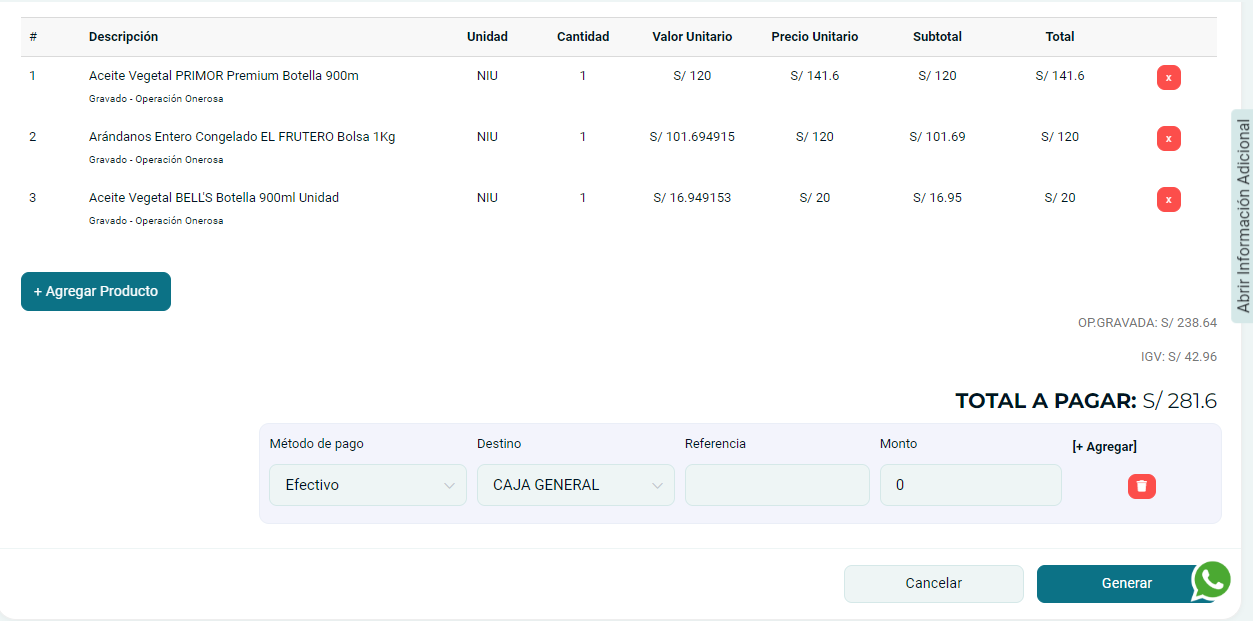The image size is (1253, 621).
Task: Cancel the sale with Cancelar
Action: coord(933,584)
